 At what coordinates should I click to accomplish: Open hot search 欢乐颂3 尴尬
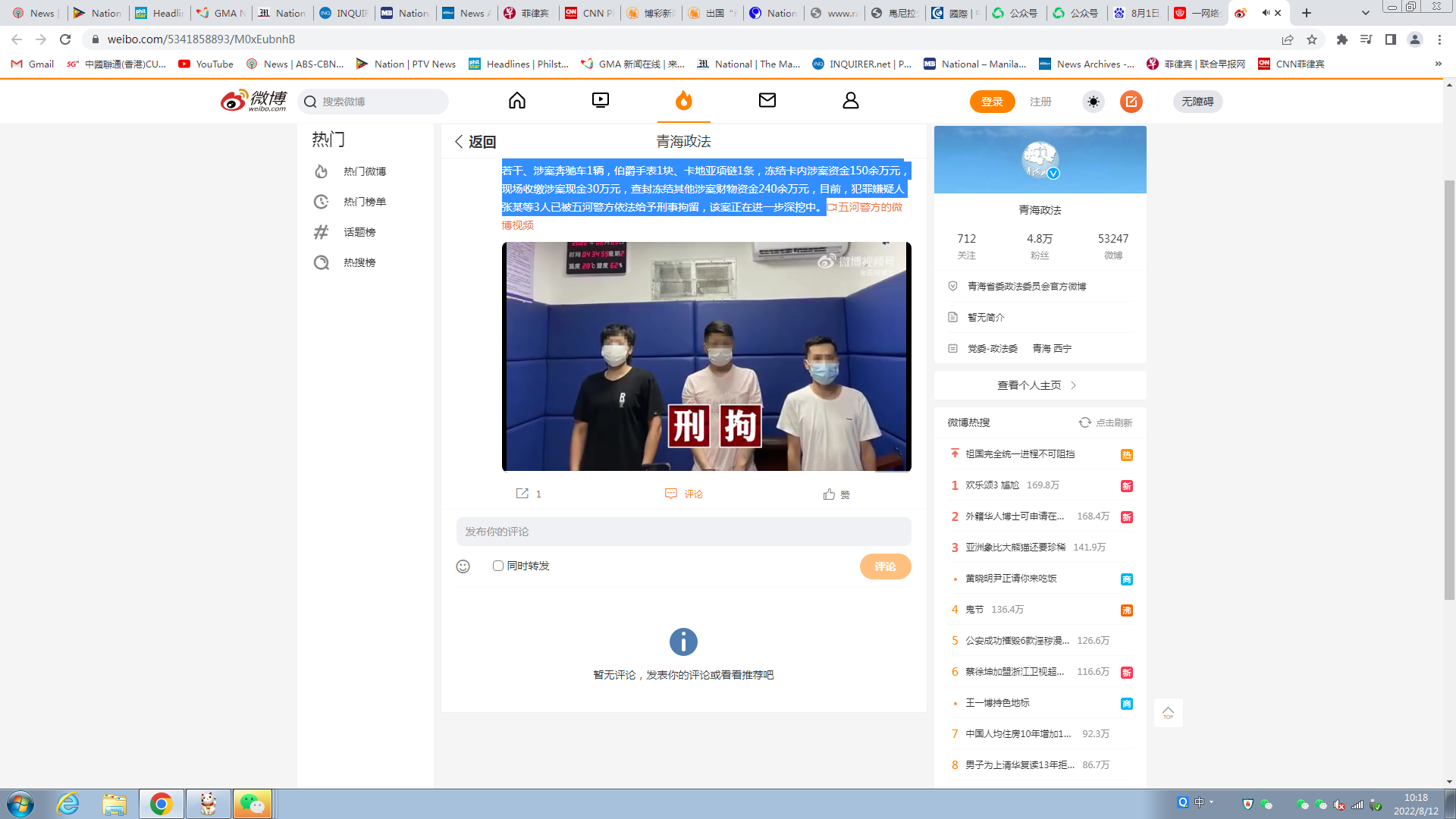coord(992,485)
